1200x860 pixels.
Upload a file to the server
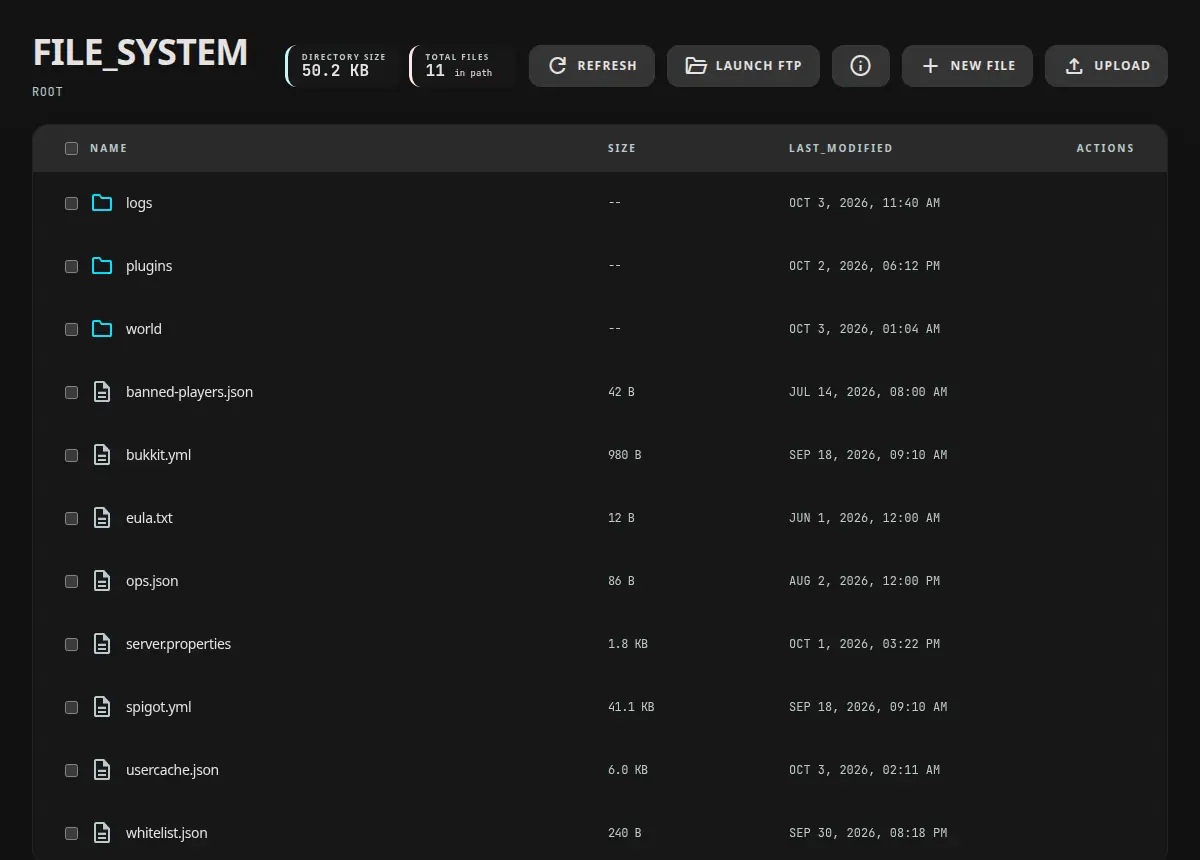pos(1106,66)
